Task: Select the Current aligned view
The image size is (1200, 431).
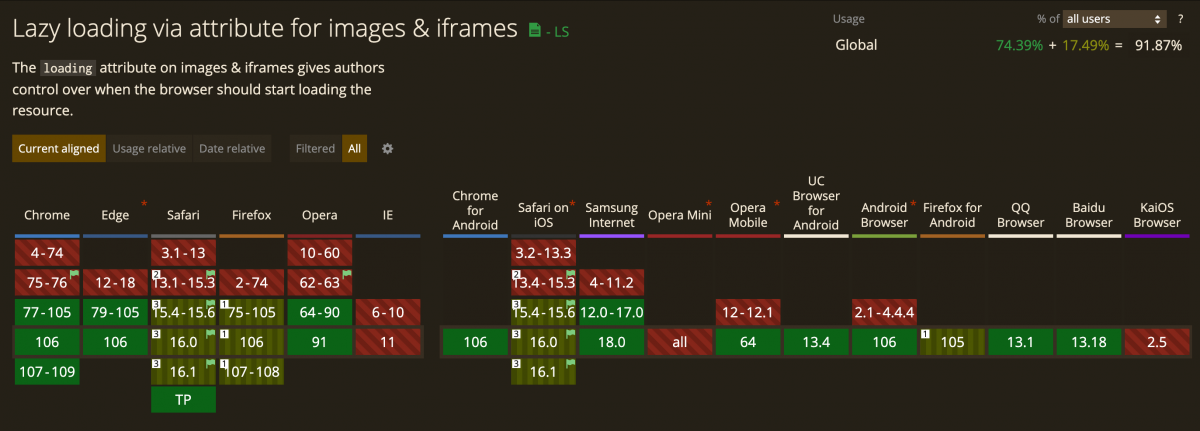Action: pyautogui.click(x=59, y=149)
